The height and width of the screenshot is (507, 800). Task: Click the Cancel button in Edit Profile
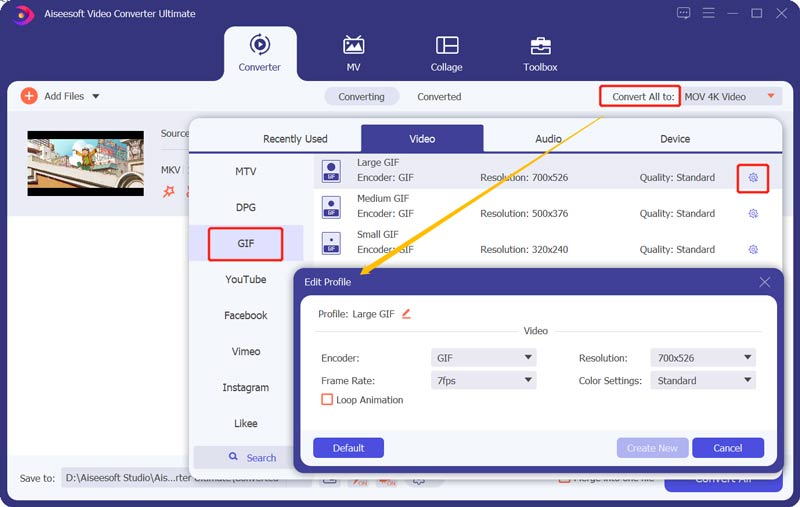point(727,448)
